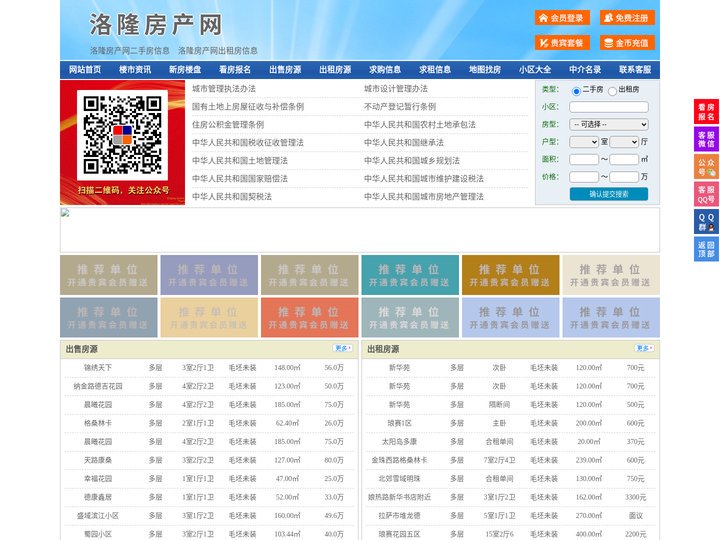Open the 太阳岛多康 rental listing
Image resolution: width=720 pixels, height=540 pixels.
click(399, 442)
